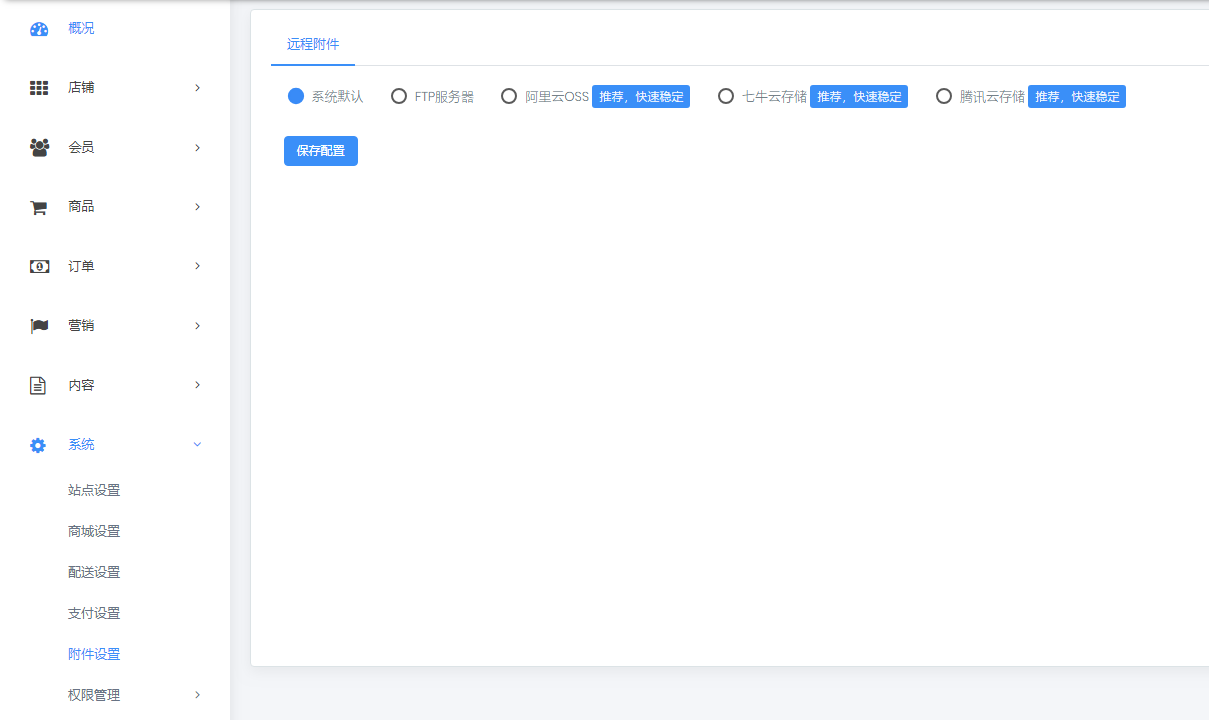Click the 订单 menu label

click(81, 266)
